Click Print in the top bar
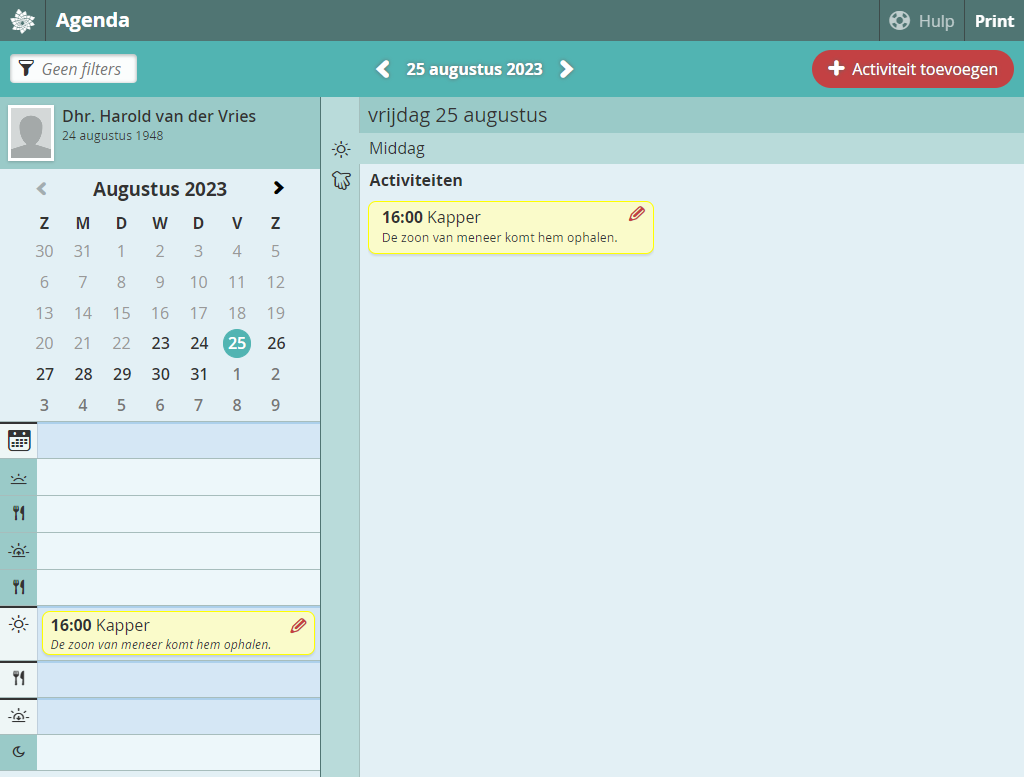The width and height of the screenshot is (1024, 777). tap(994, 21)
